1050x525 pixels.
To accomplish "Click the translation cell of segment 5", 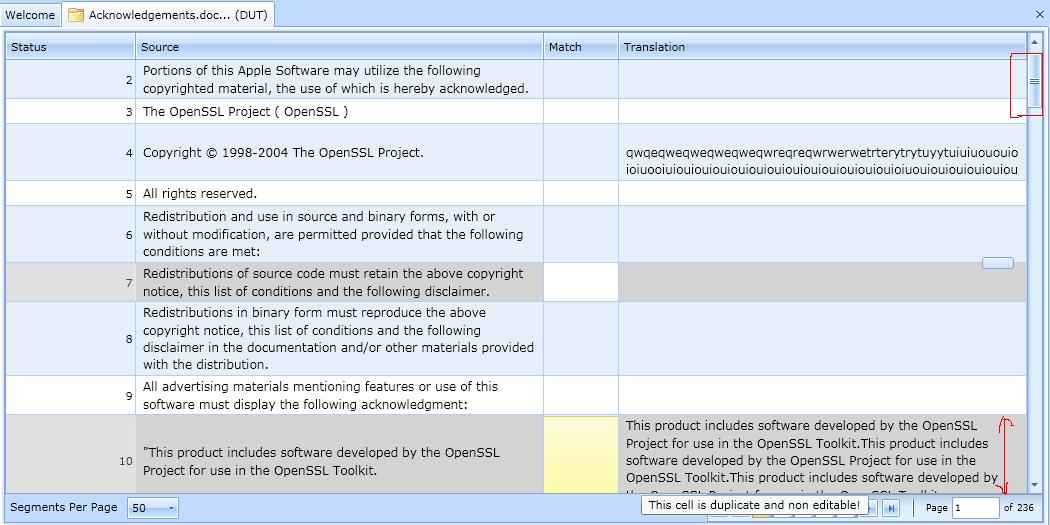I will (822, 194).
